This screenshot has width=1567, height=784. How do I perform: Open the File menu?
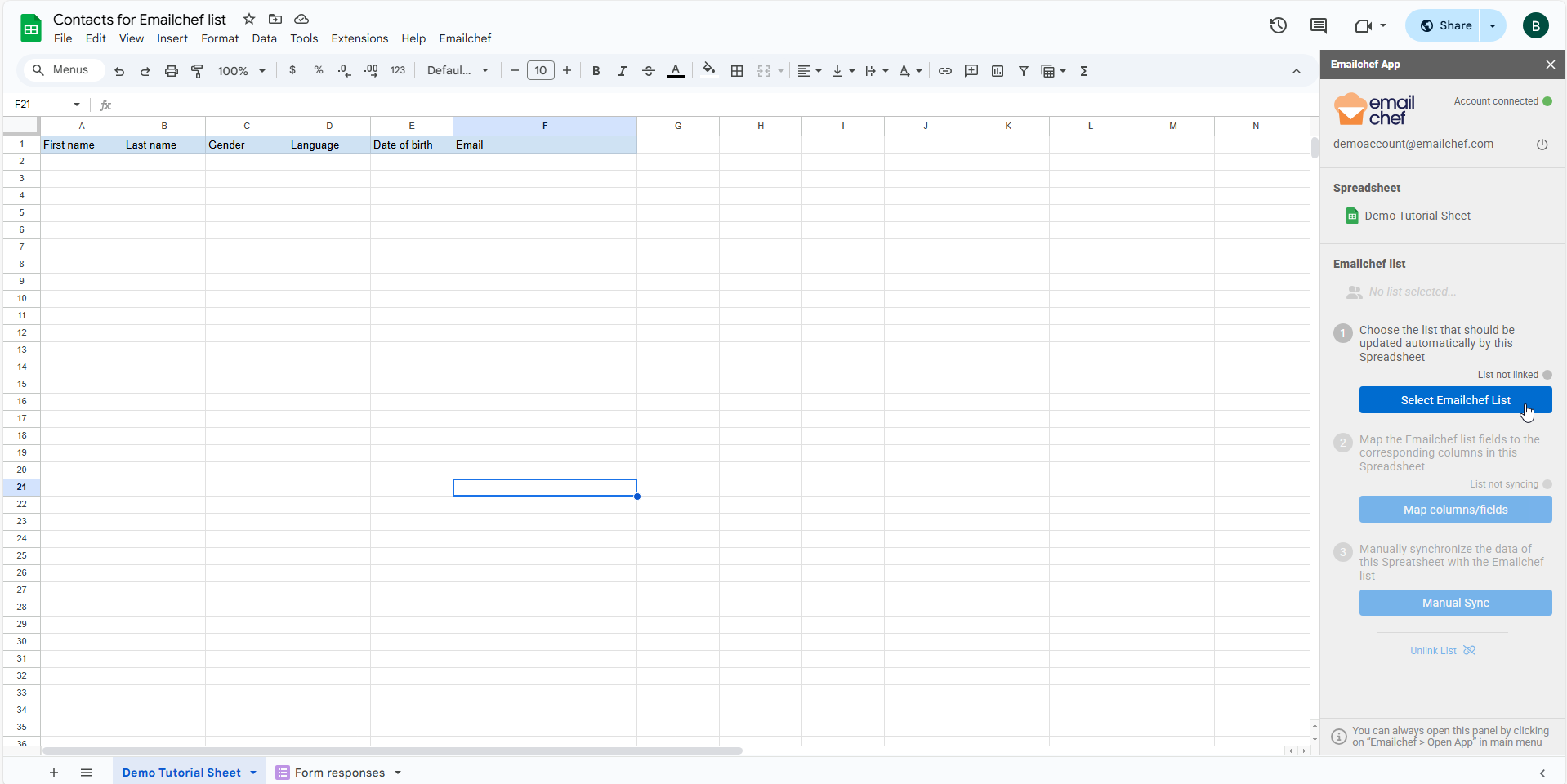coord(63,38)
